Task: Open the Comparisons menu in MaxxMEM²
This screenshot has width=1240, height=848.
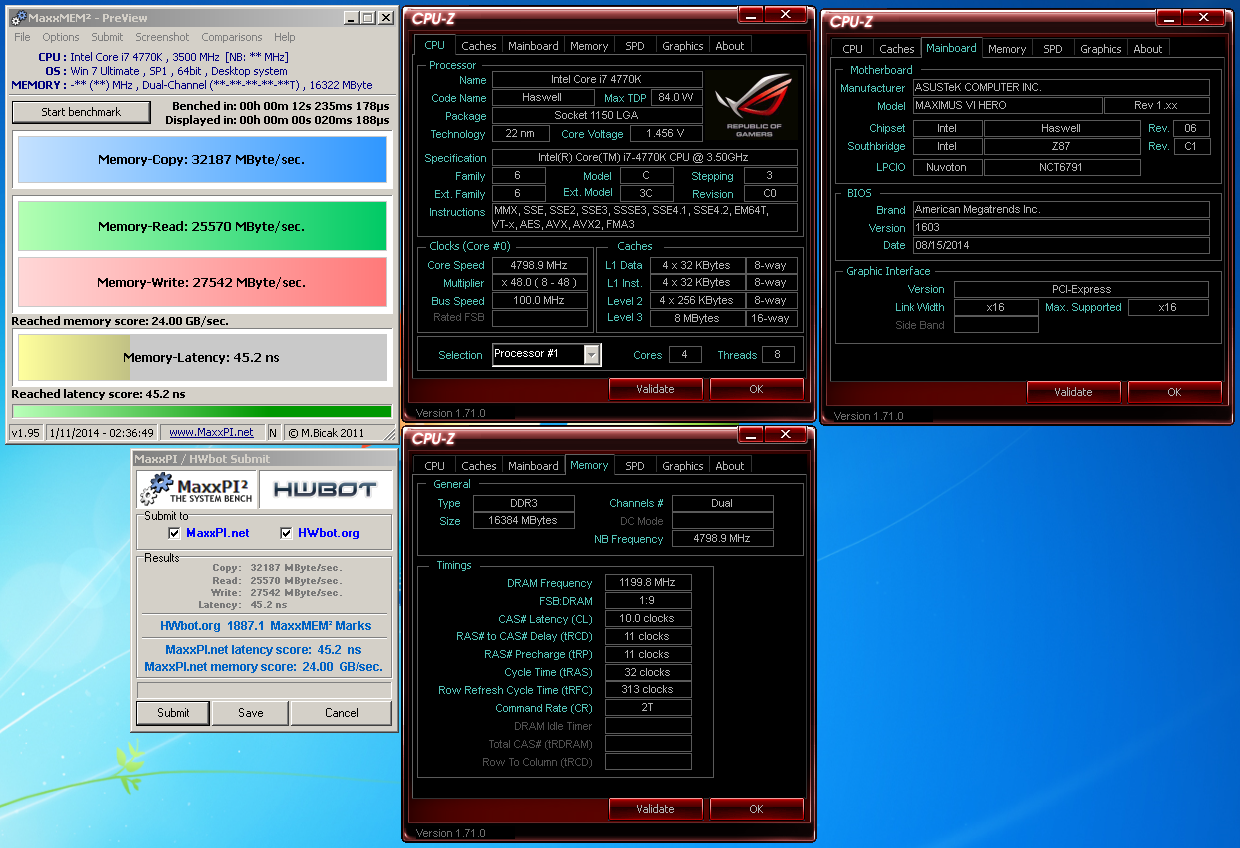Action: pyautogui.click(x=232, y=37)
